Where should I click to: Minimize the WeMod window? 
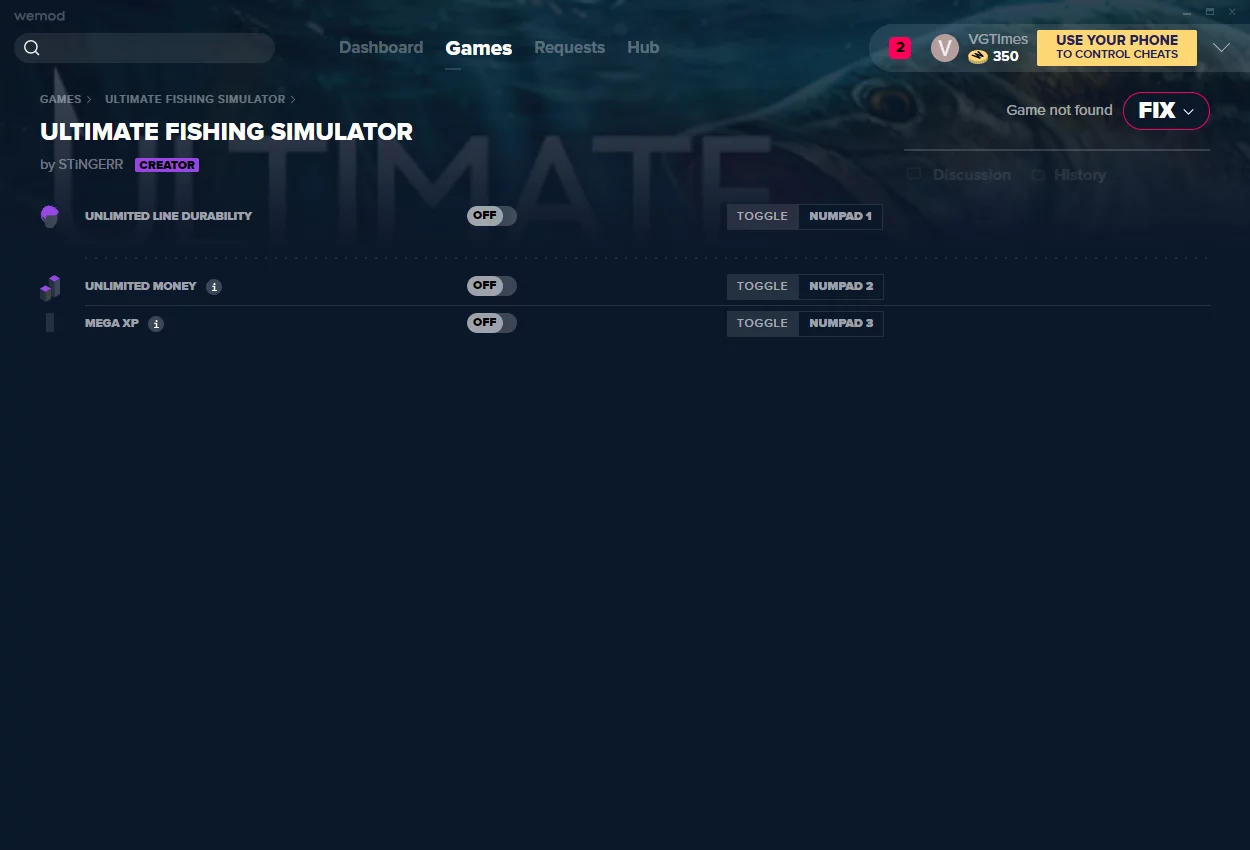click(1187, 12)
